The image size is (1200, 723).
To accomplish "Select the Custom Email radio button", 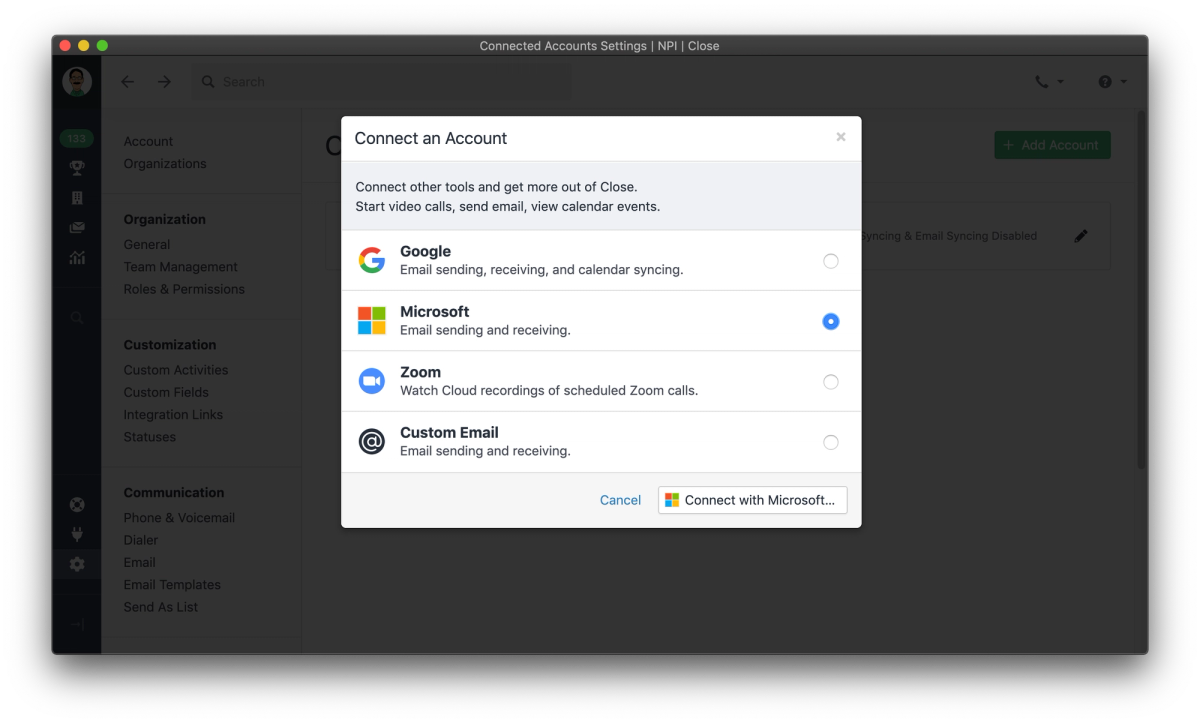I will [831, 442].
